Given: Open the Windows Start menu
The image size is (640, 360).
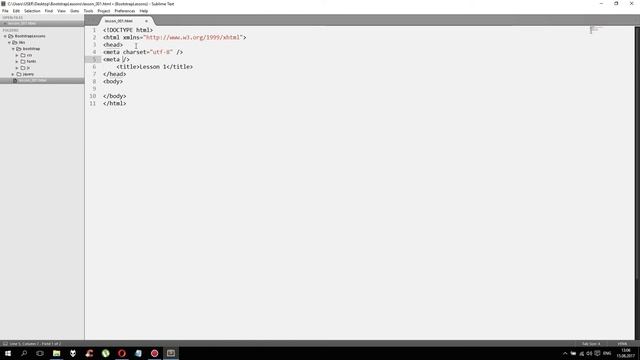Looking at the screenshot, I should pos(8,353).
